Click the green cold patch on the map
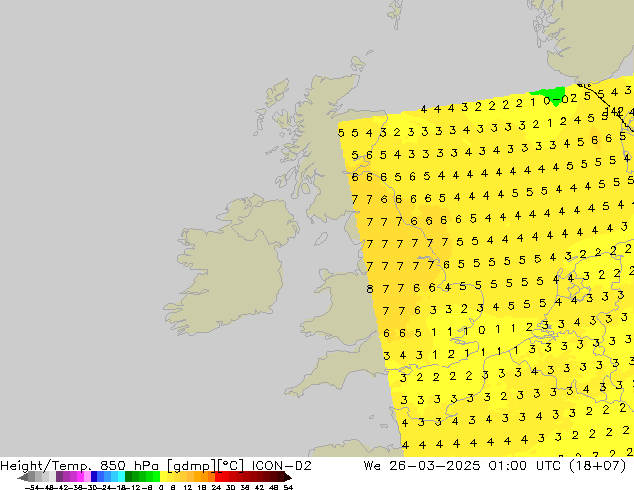This screenshot has width=634, height=490. click(552, 95)
